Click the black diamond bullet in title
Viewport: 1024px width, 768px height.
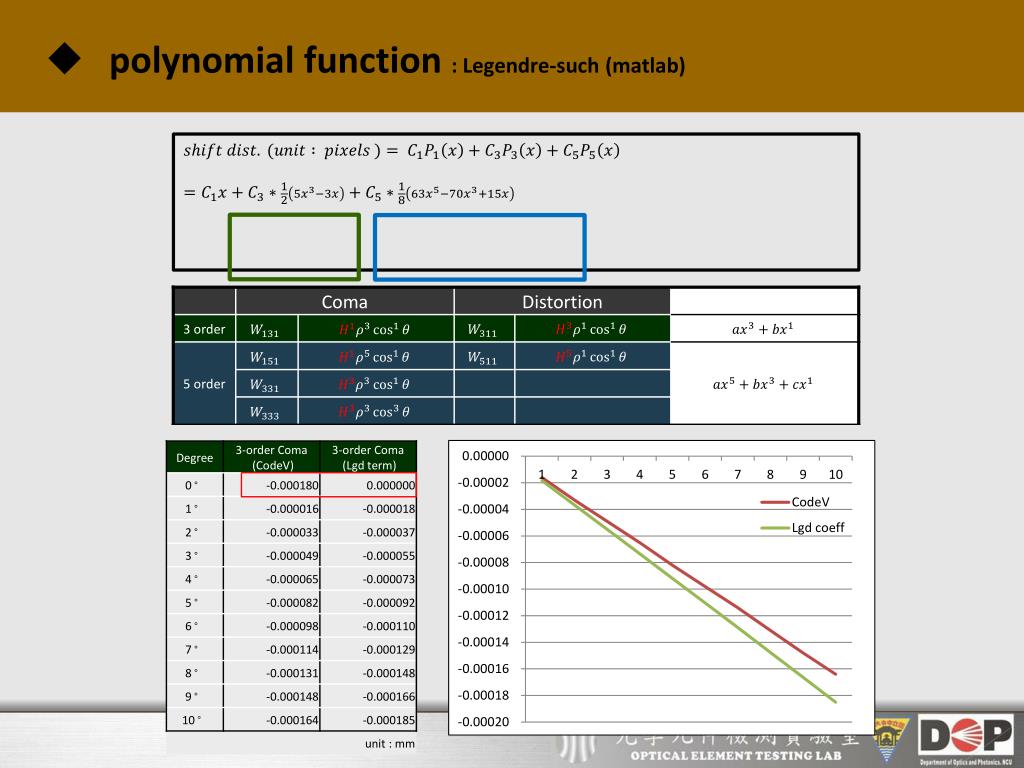click(65, 59)
